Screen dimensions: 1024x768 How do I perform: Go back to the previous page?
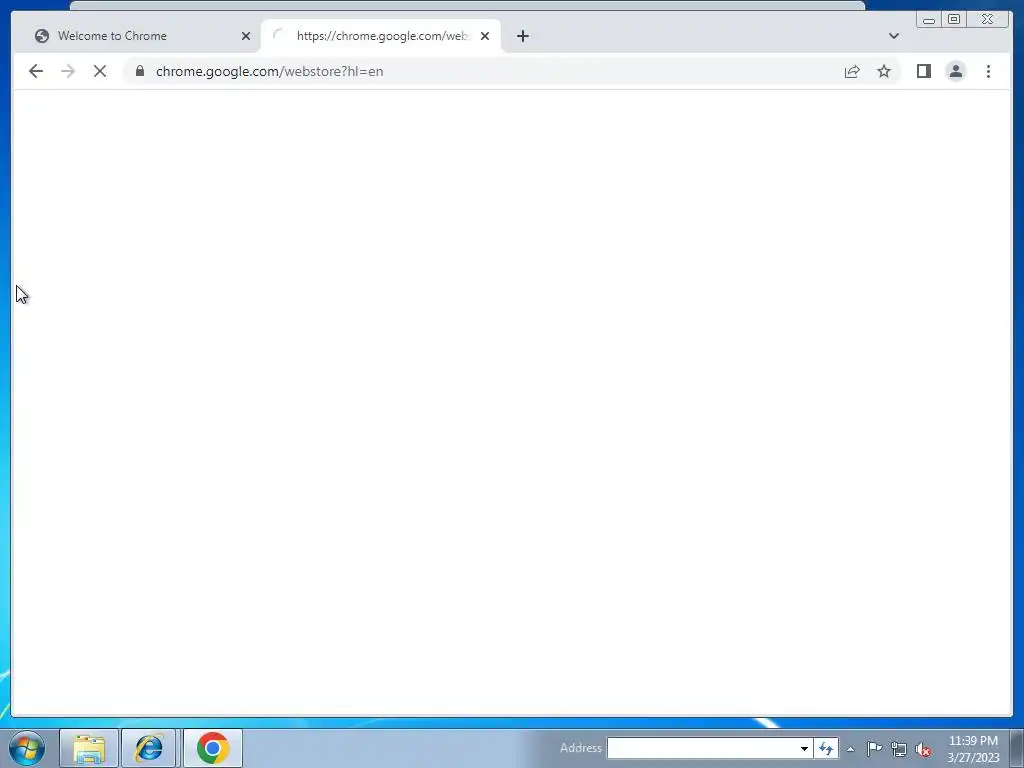36,71
